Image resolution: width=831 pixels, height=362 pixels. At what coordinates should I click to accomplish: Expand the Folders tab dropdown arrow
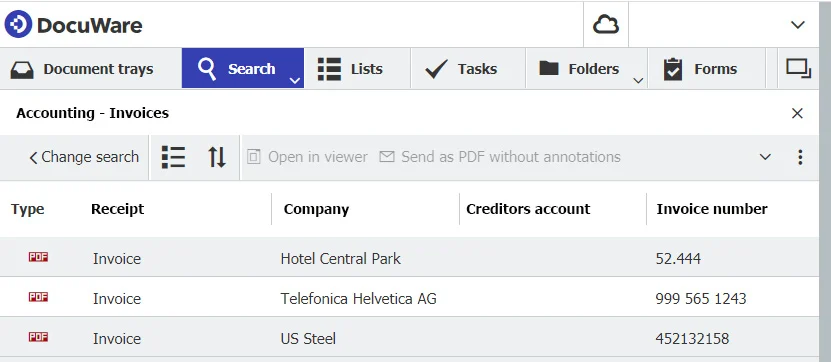[x=638, y=81]
